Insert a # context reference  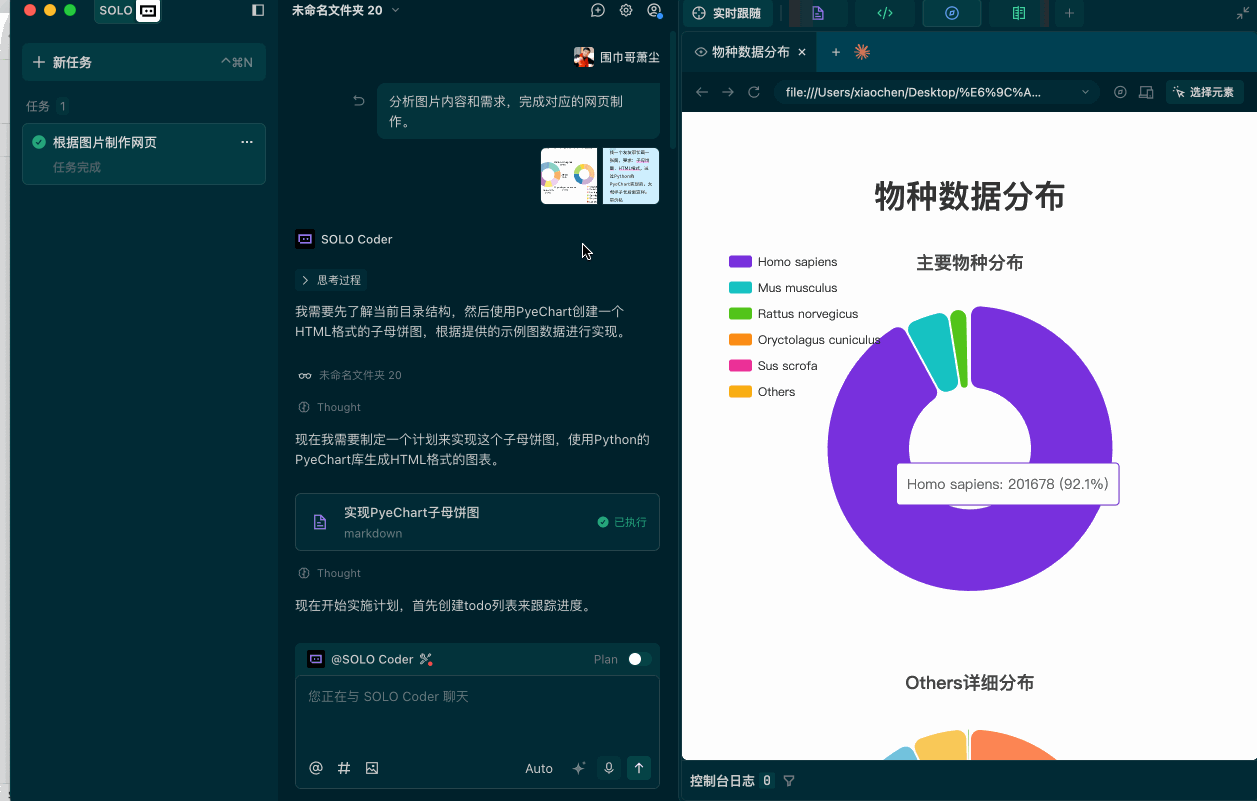point(344,768)
